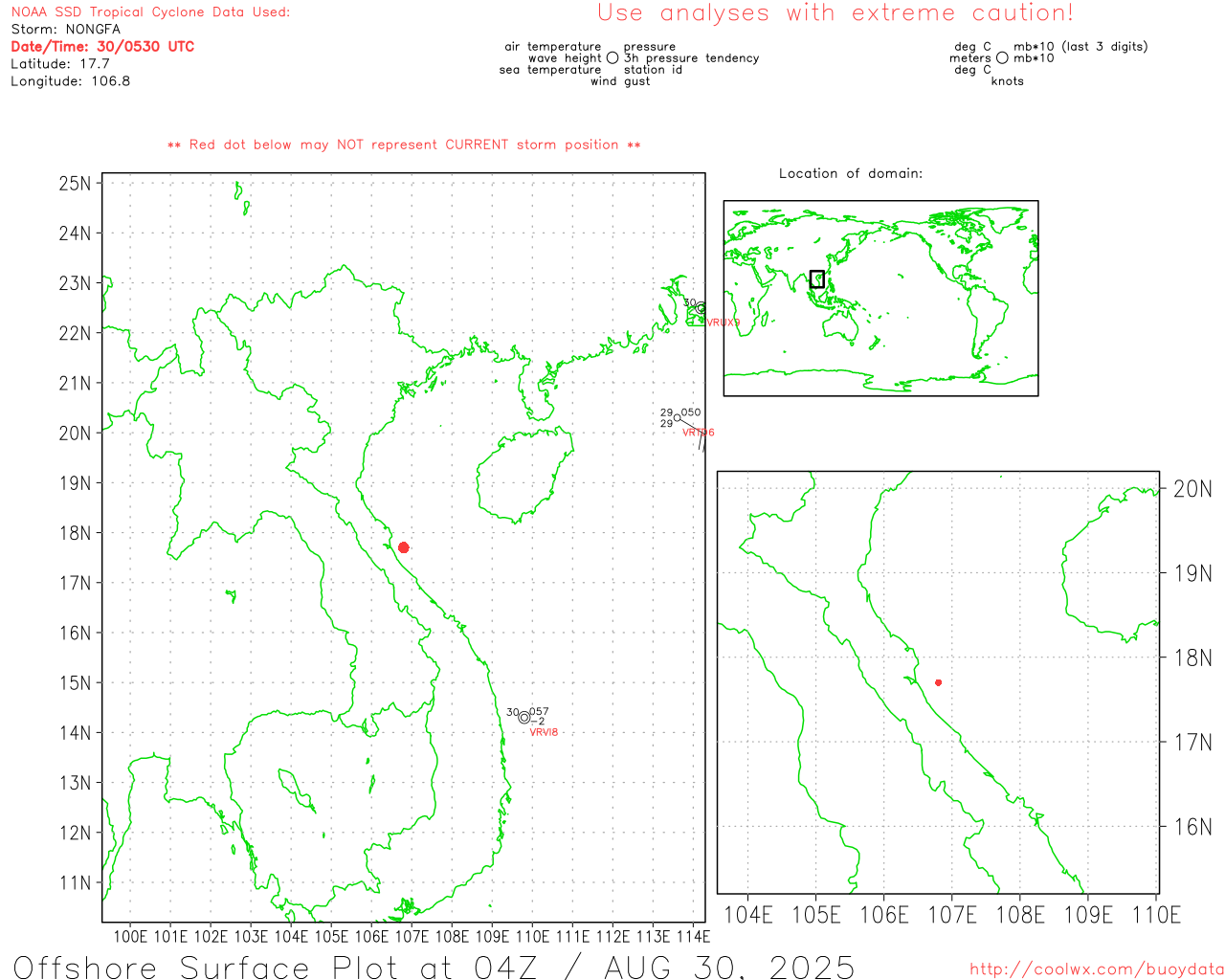Click the 23N latitude label on main map
Viewport: 1225px width, 980px height.
pyautogui.click(x=75, y=283)
